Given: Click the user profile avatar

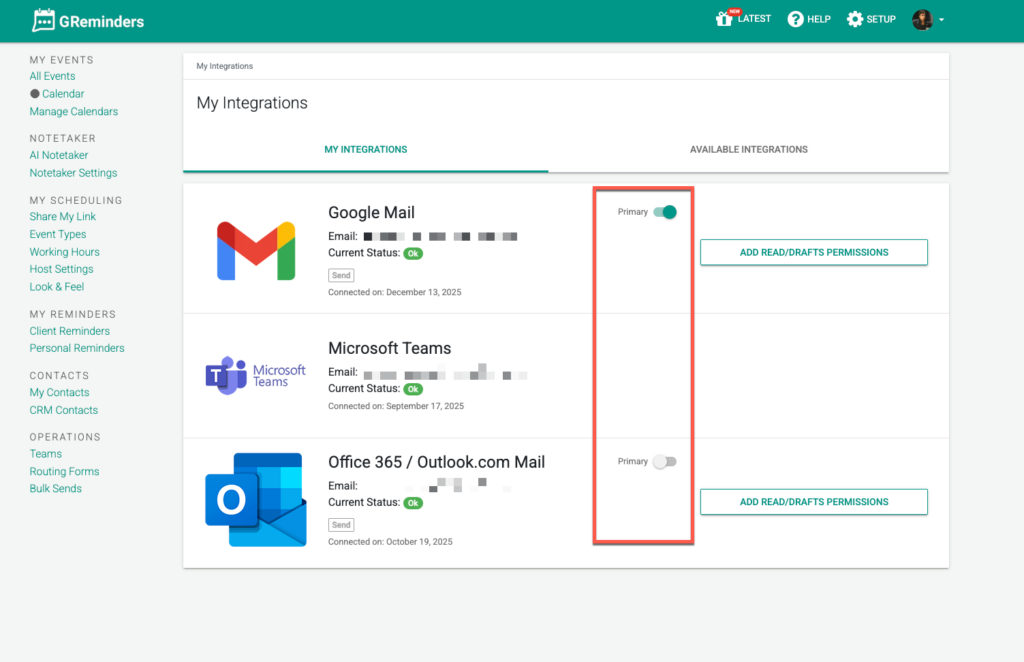Looking at the screenshot, I should coord(922,19).
